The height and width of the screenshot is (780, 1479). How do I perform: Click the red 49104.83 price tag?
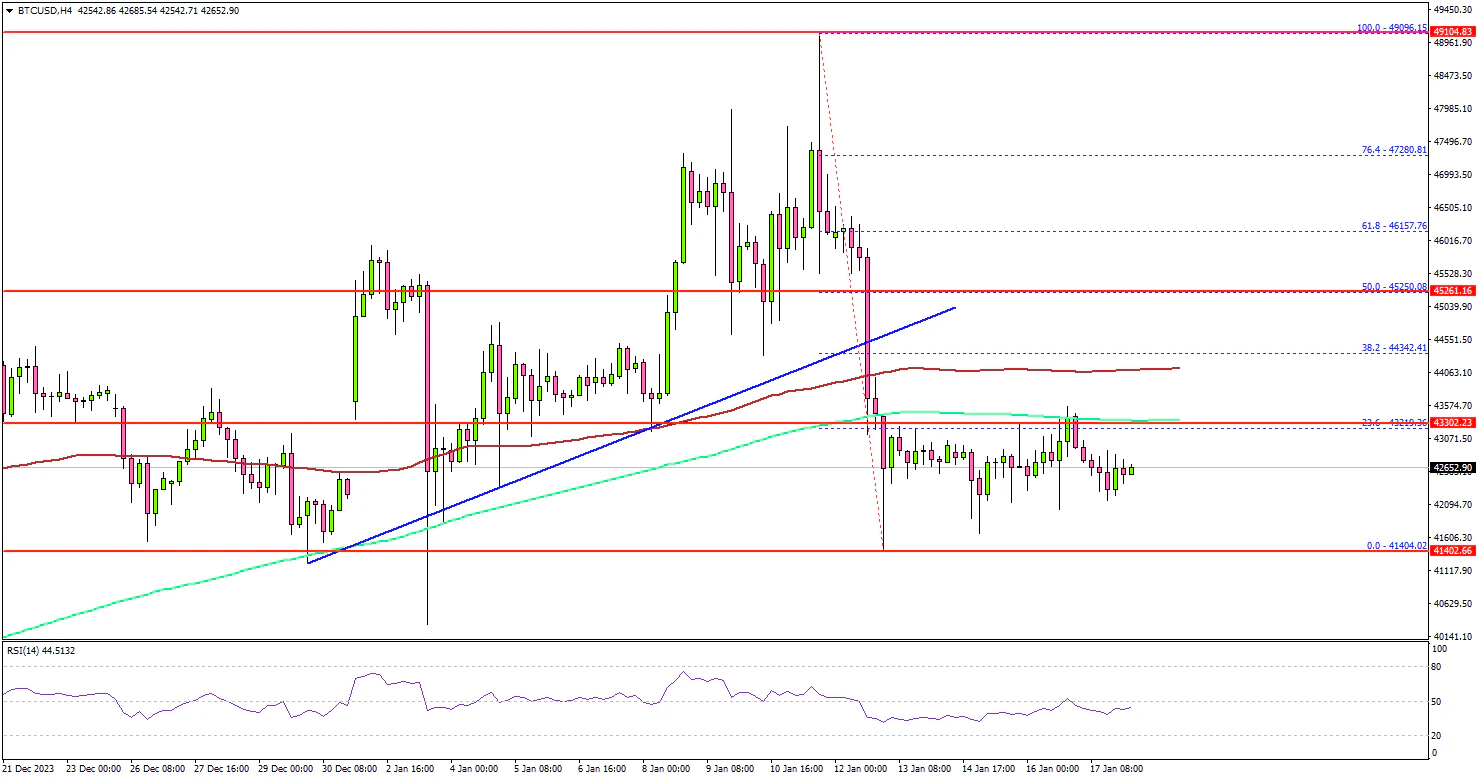coord(1452,32)
